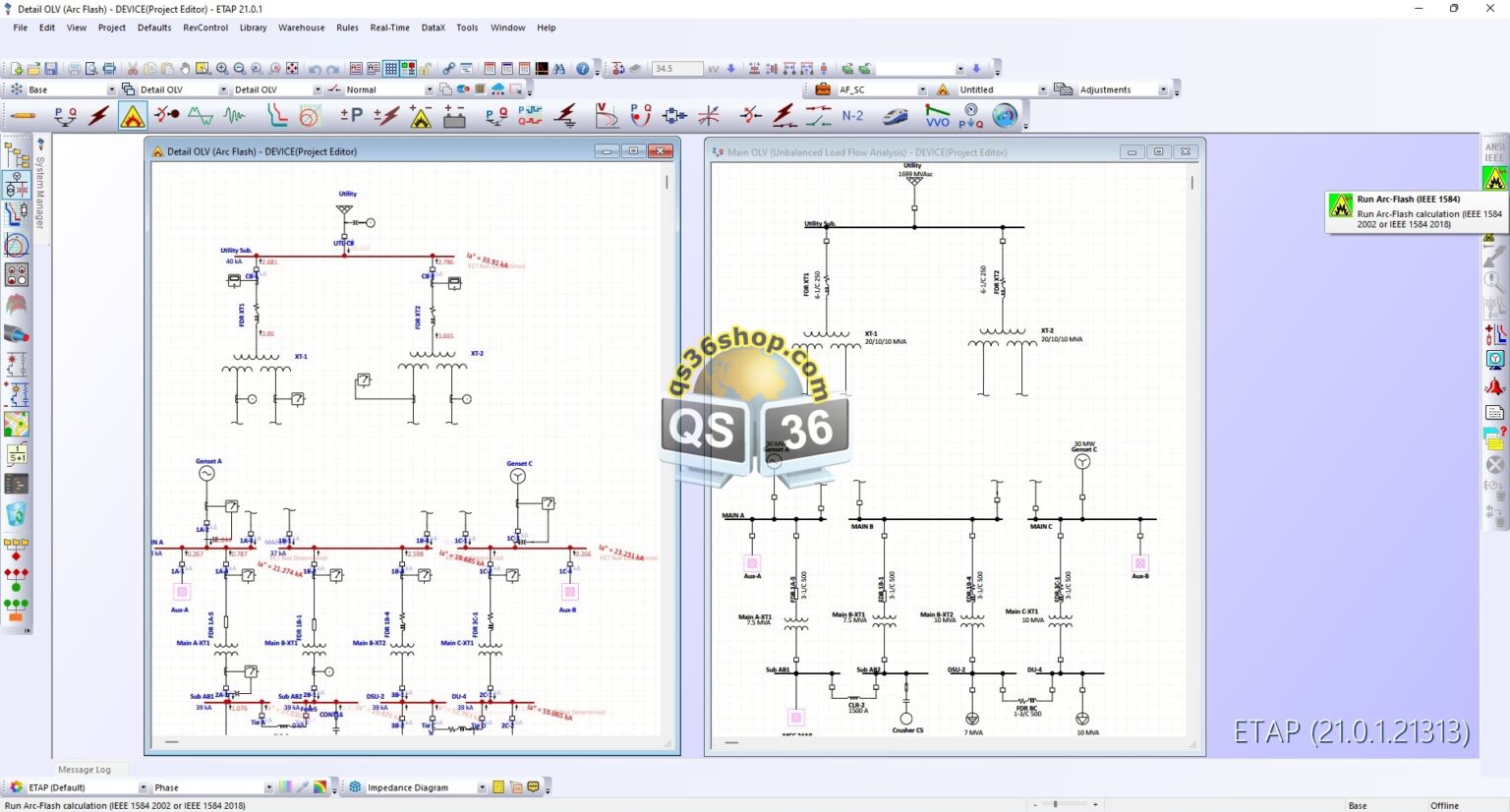
Task: Open the RevControl menu
Action: tap(204, 28)
